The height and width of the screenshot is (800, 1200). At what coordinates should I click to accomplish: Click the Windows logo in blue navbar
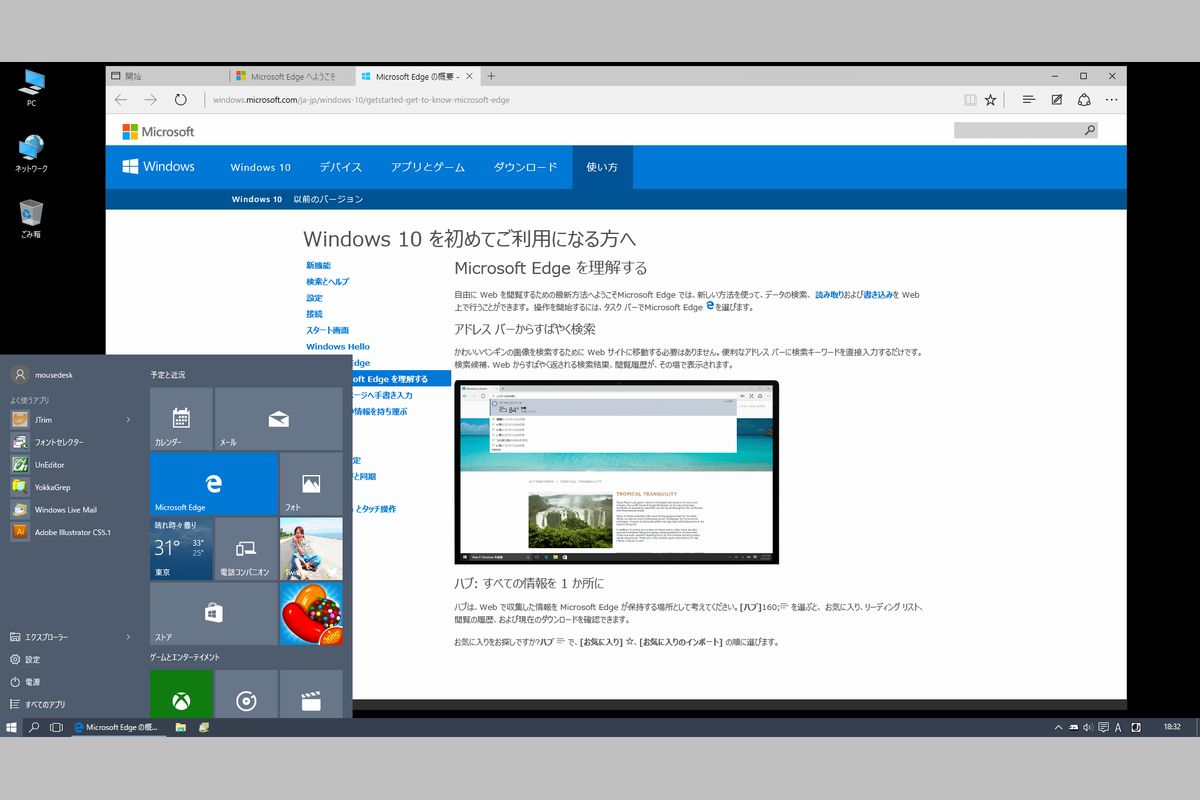[158, 167]
